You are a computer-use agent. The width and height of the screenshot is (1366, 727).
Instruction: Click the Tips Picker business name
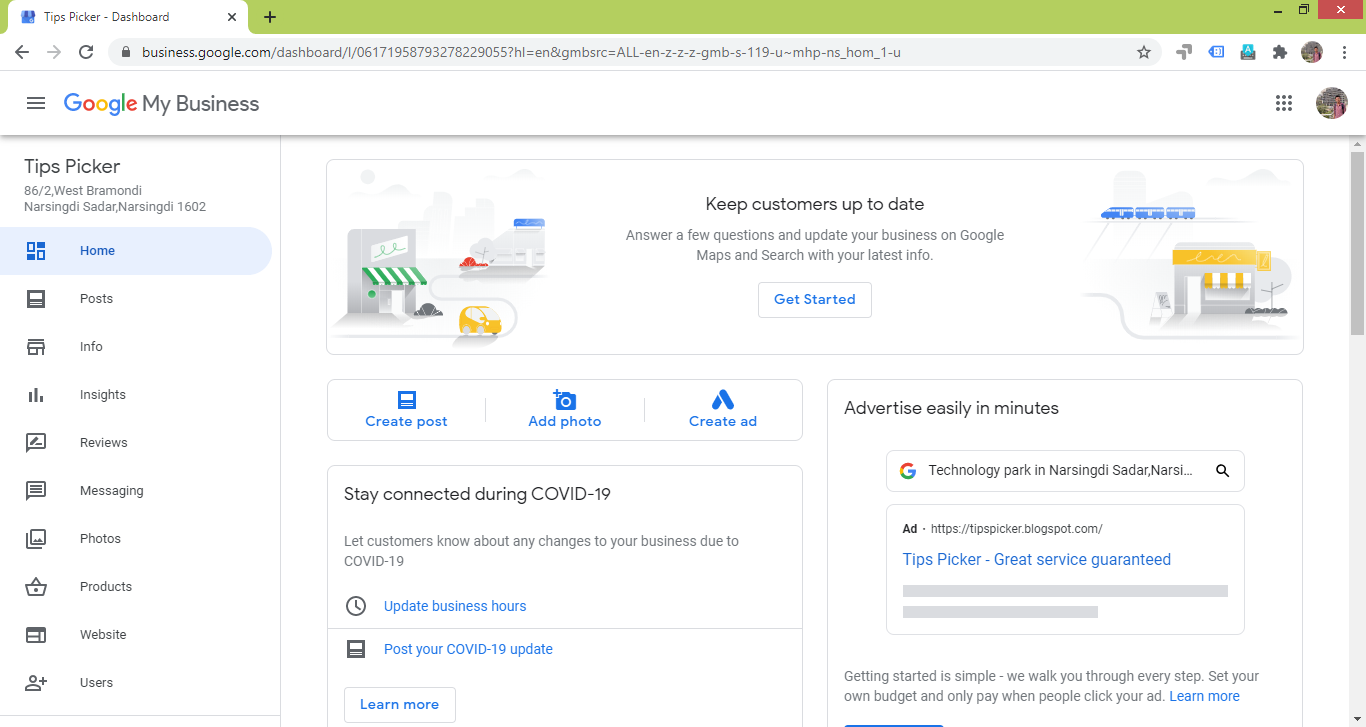[72, 167]
